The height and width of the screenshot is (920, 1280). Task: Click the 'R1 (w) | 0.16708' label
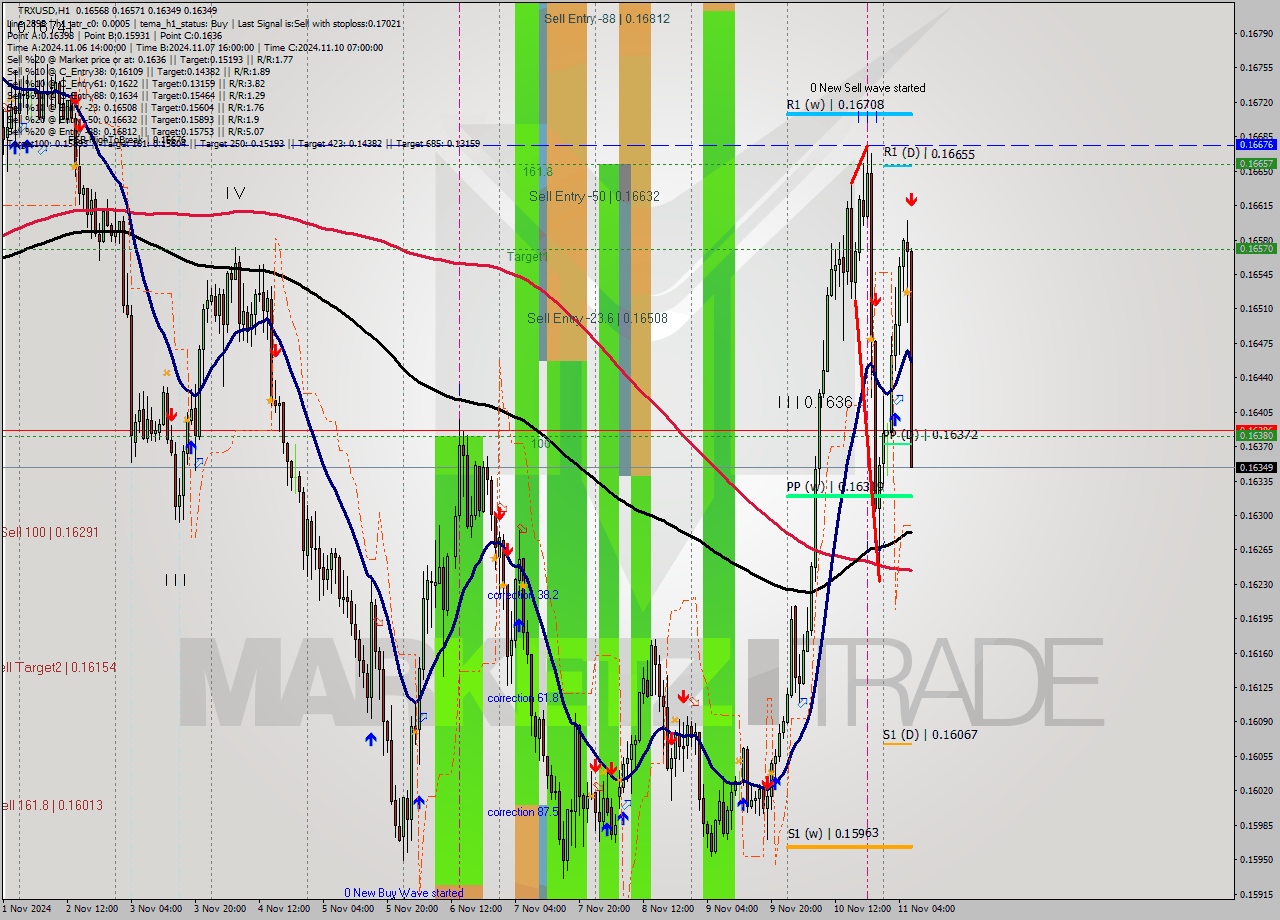835,104
